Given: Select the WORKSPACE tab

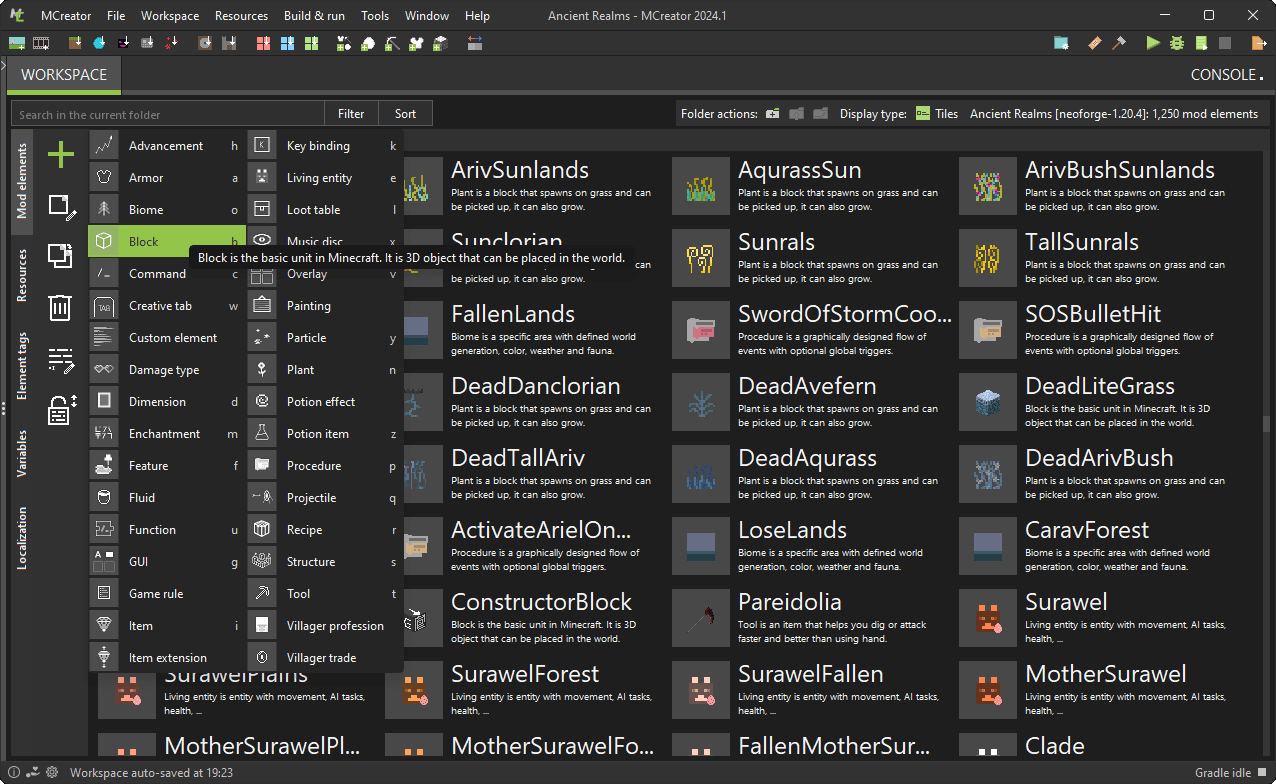Looking at the screenshot, I should 64,75.
